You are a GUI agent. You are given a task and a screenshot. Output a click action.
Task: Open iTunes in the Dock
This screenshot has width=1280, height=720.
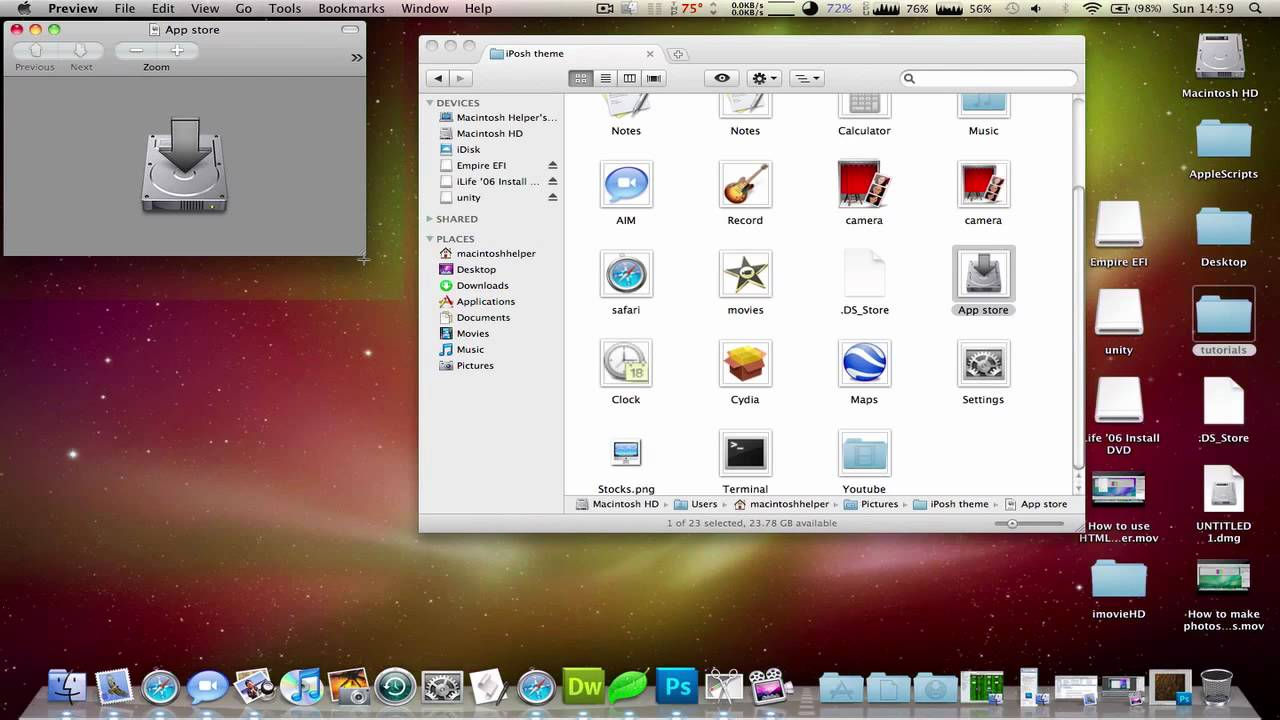[x=301, y=687]
